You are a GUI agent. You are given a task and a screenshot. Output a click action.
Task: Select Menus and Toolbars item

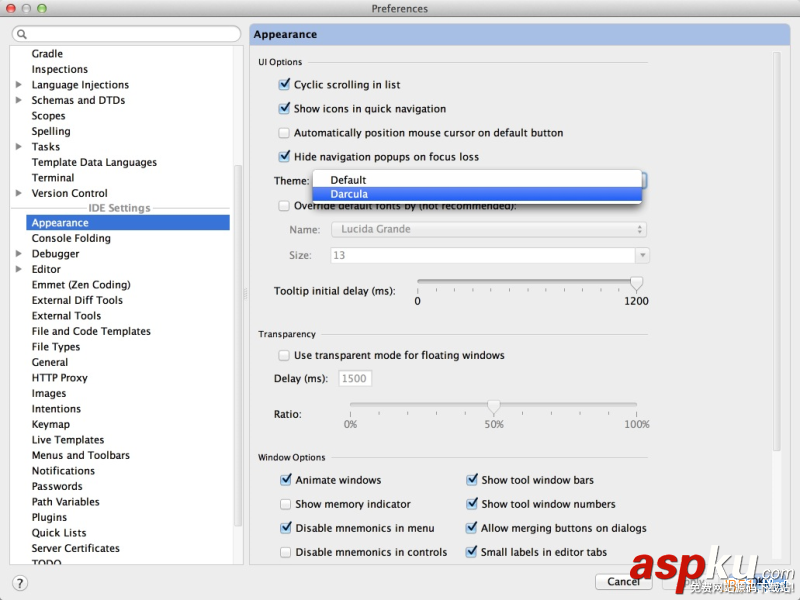click(x=81, y=455)
